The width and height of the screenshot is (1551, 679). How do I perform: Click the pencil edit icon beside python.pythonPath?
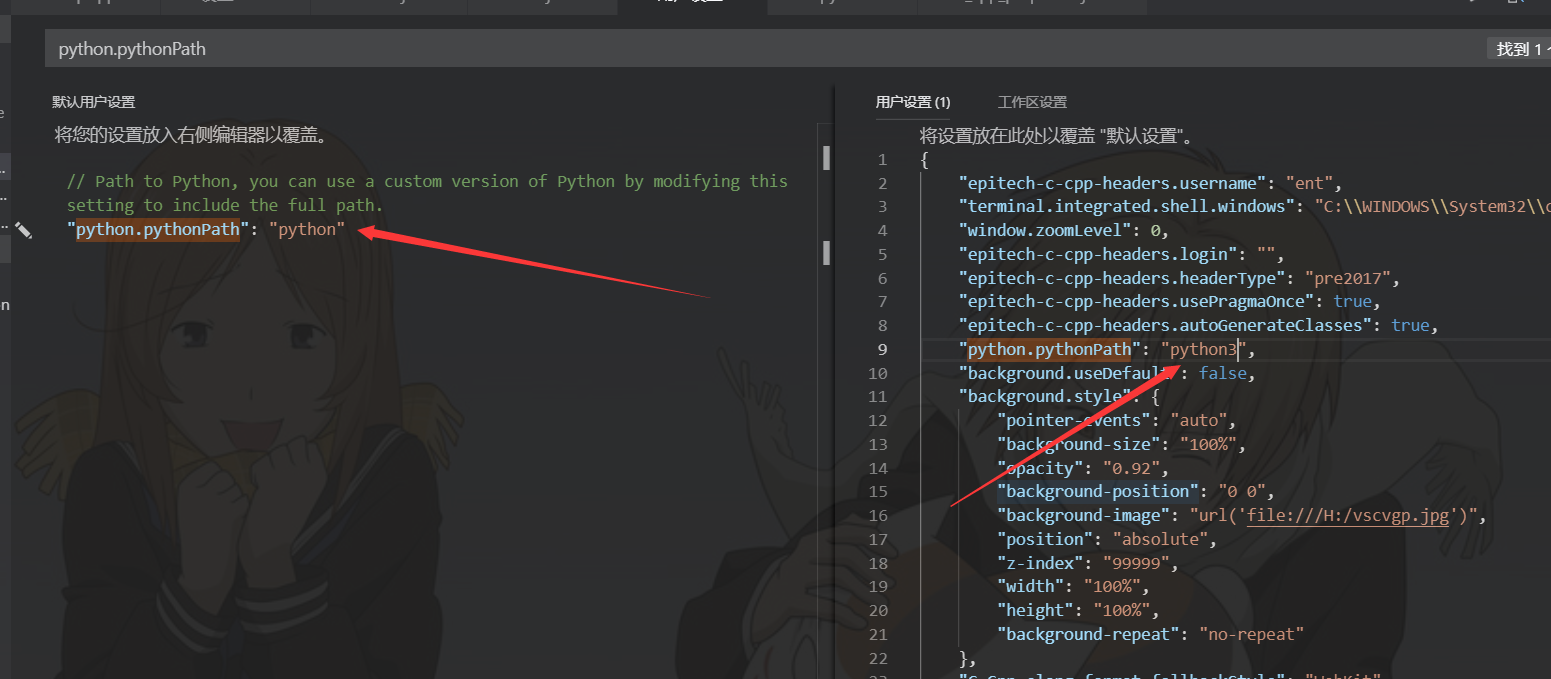coord(24,230)
